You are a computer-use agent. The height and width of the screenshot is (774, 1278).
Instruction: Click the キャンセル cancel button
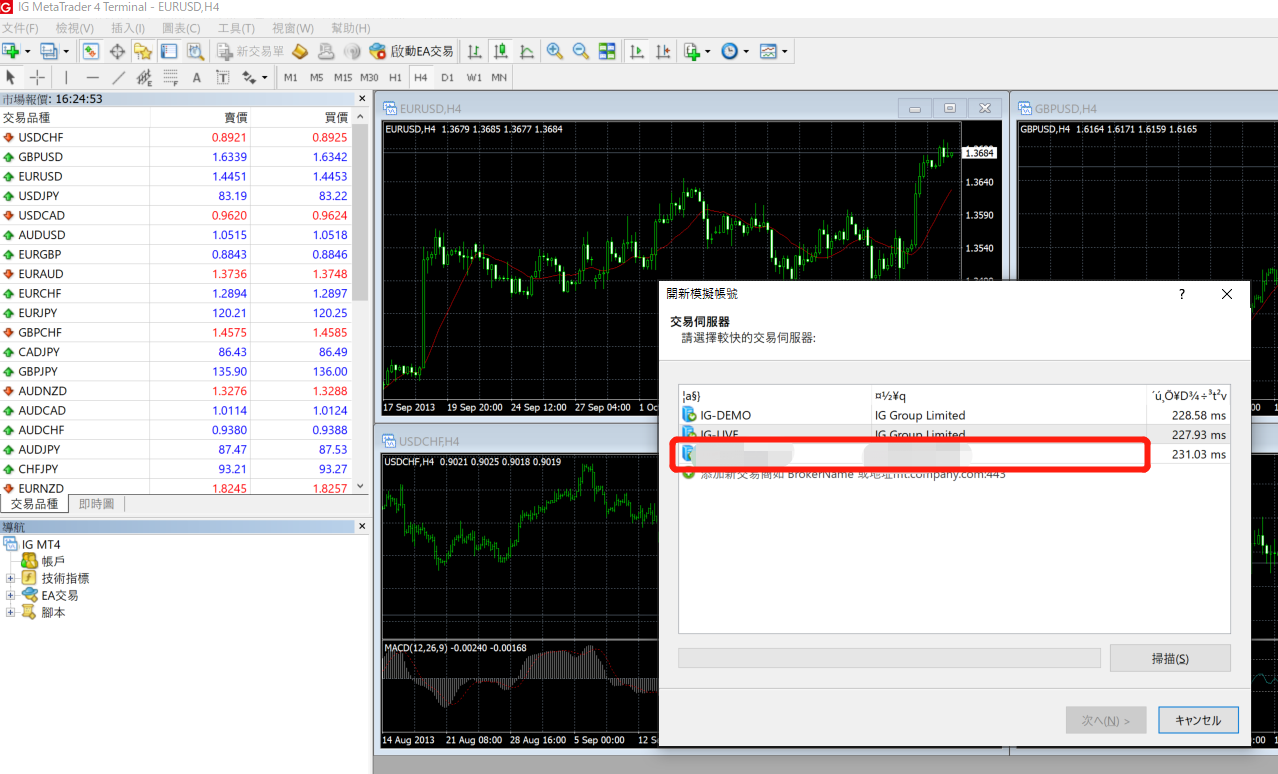[x=1198, y=720]
